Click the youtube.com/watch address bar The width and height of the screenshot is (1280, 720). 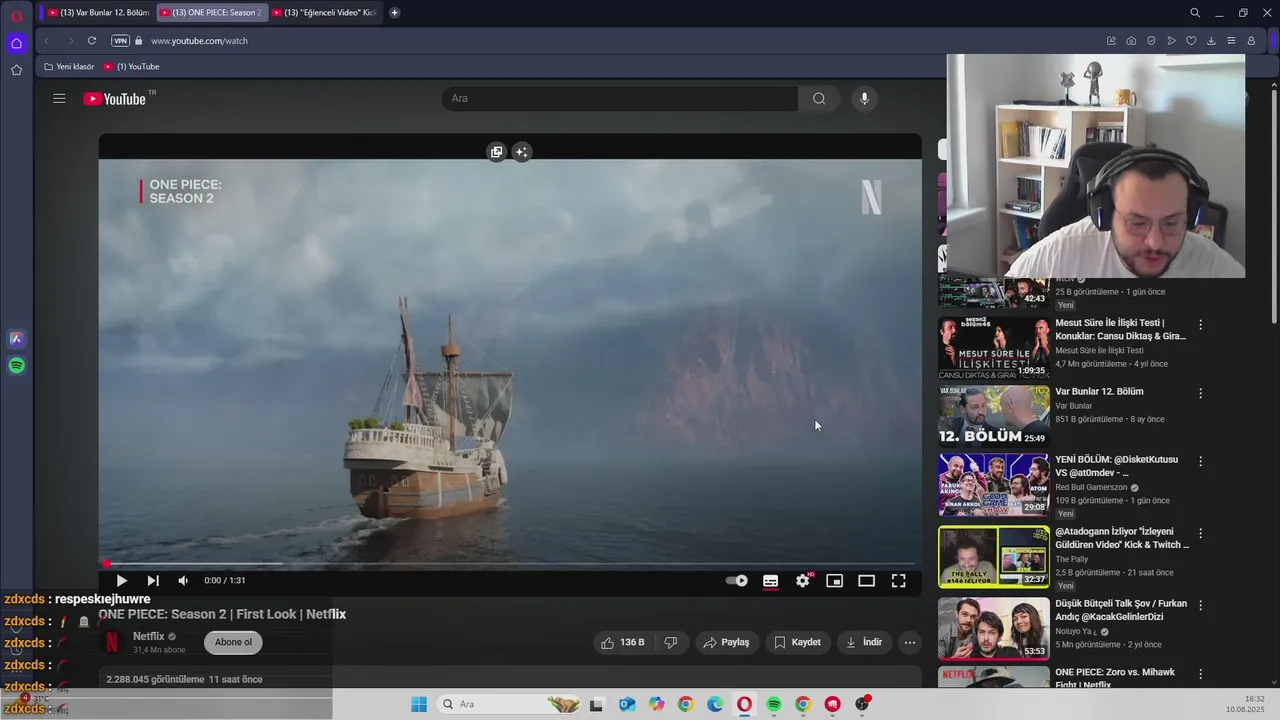click(x=199, y=41)
